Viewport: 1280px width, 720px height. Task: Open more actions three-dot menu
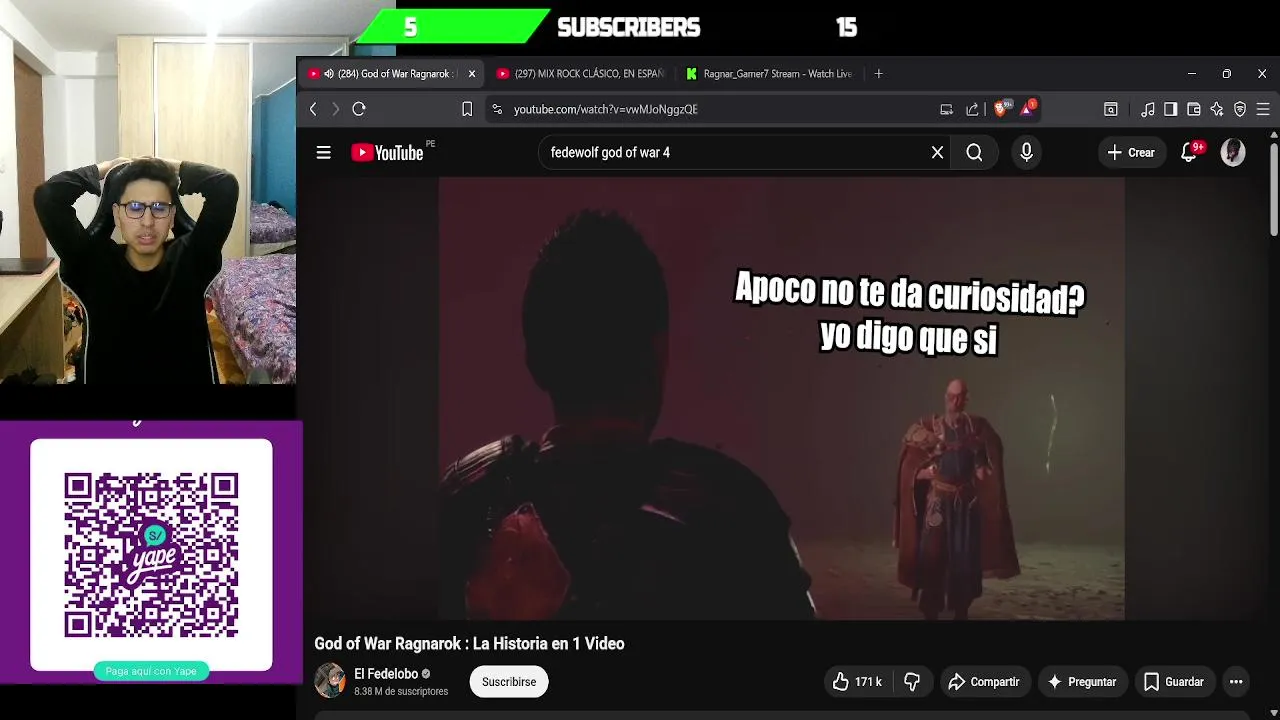pyautogui.click(x=1236, y=682)
